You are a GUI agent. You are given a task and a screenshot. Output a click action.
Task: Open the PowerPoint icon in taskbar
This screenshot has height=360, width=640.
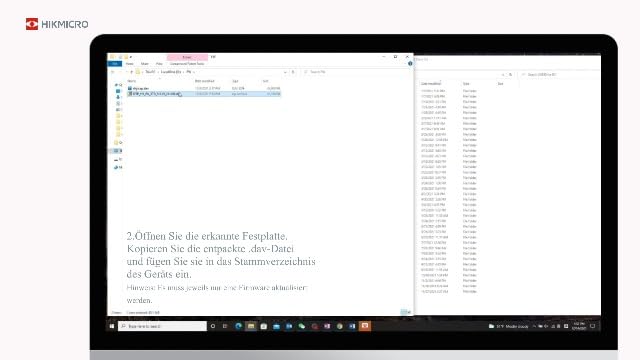(365, 326)
